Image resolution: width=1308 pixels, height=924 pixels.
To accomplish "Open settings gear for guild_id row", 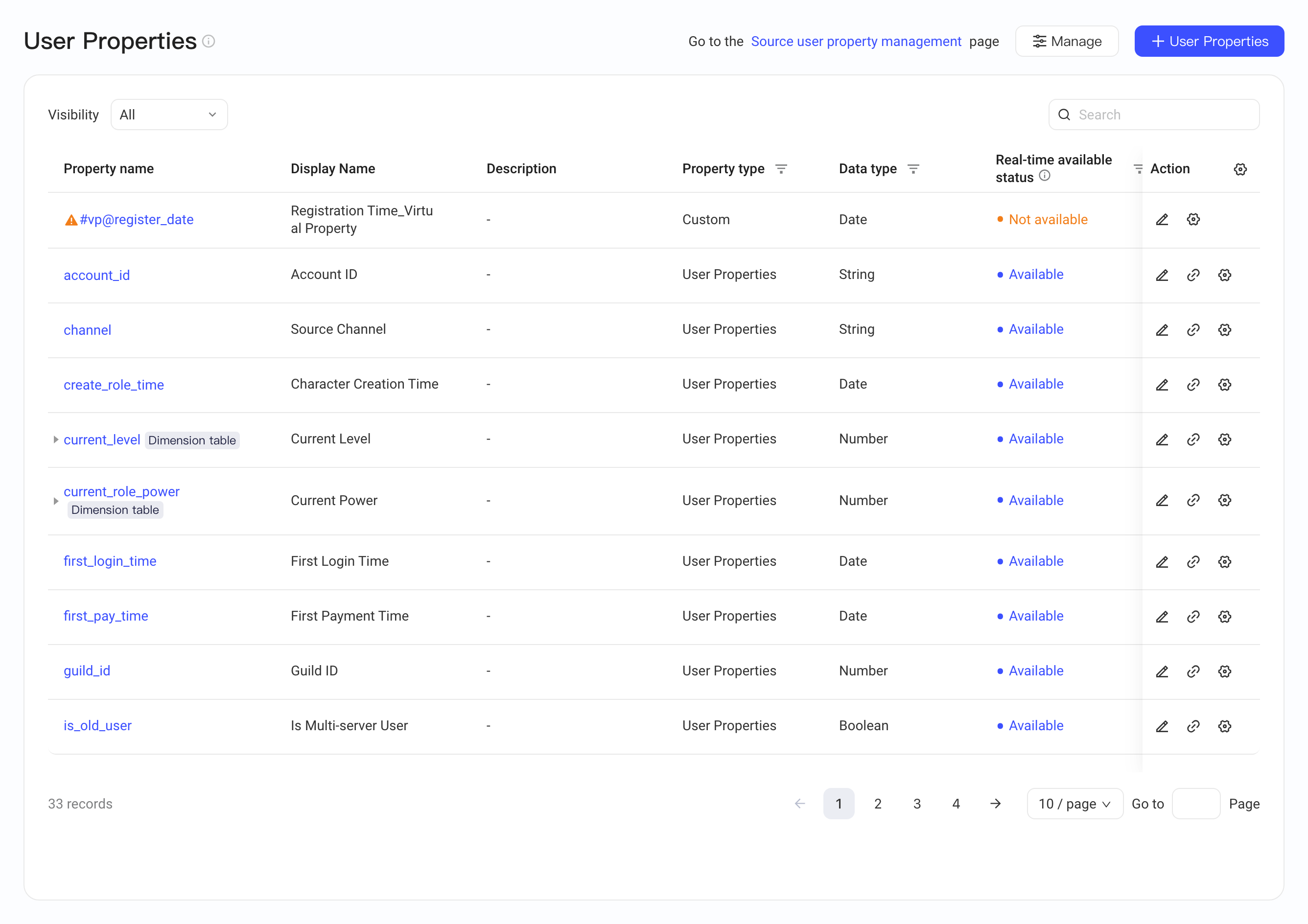I will point(1225,671).
